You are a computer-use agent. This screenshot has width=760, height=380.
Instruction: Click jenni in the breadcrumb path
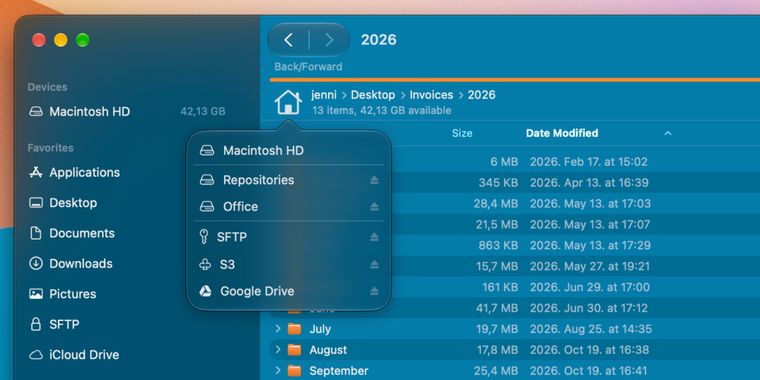coord(324,95)
